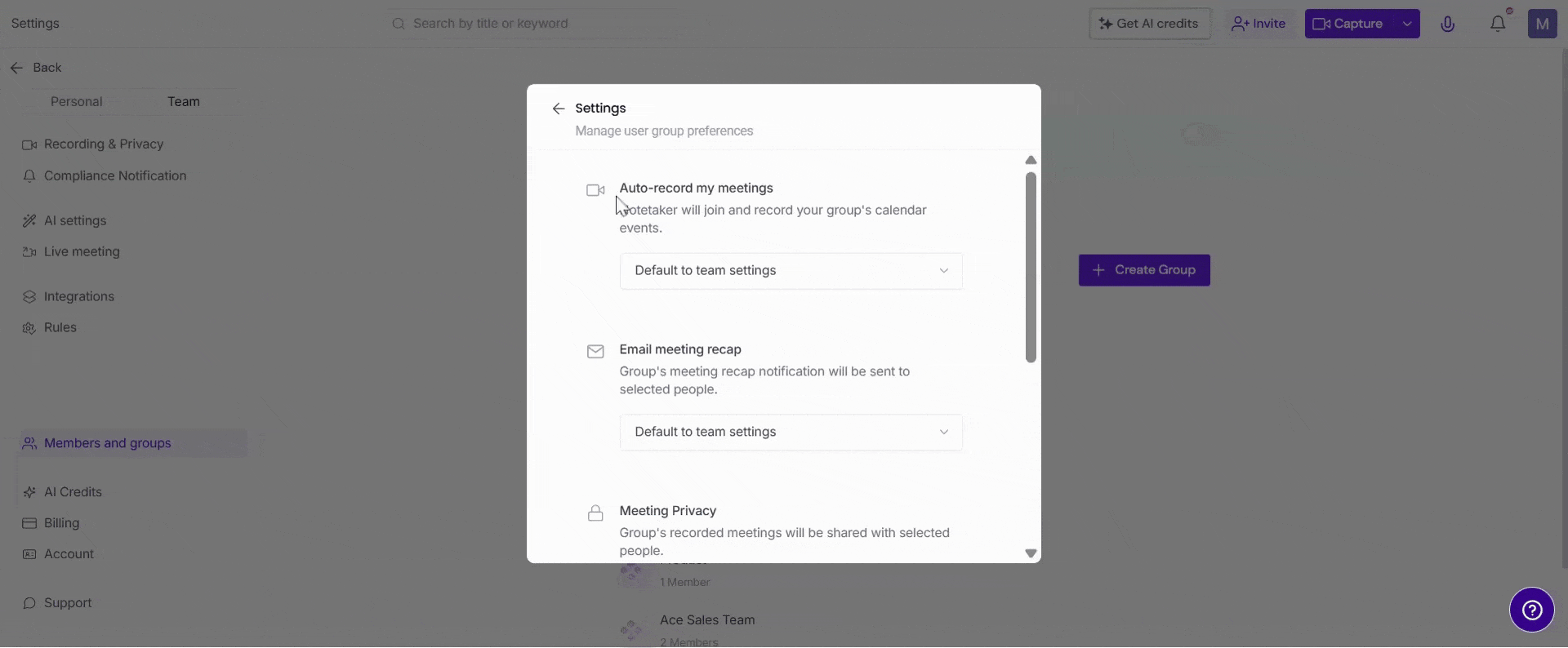
Task: Switch to the Team tab
Action: (184, 102)
